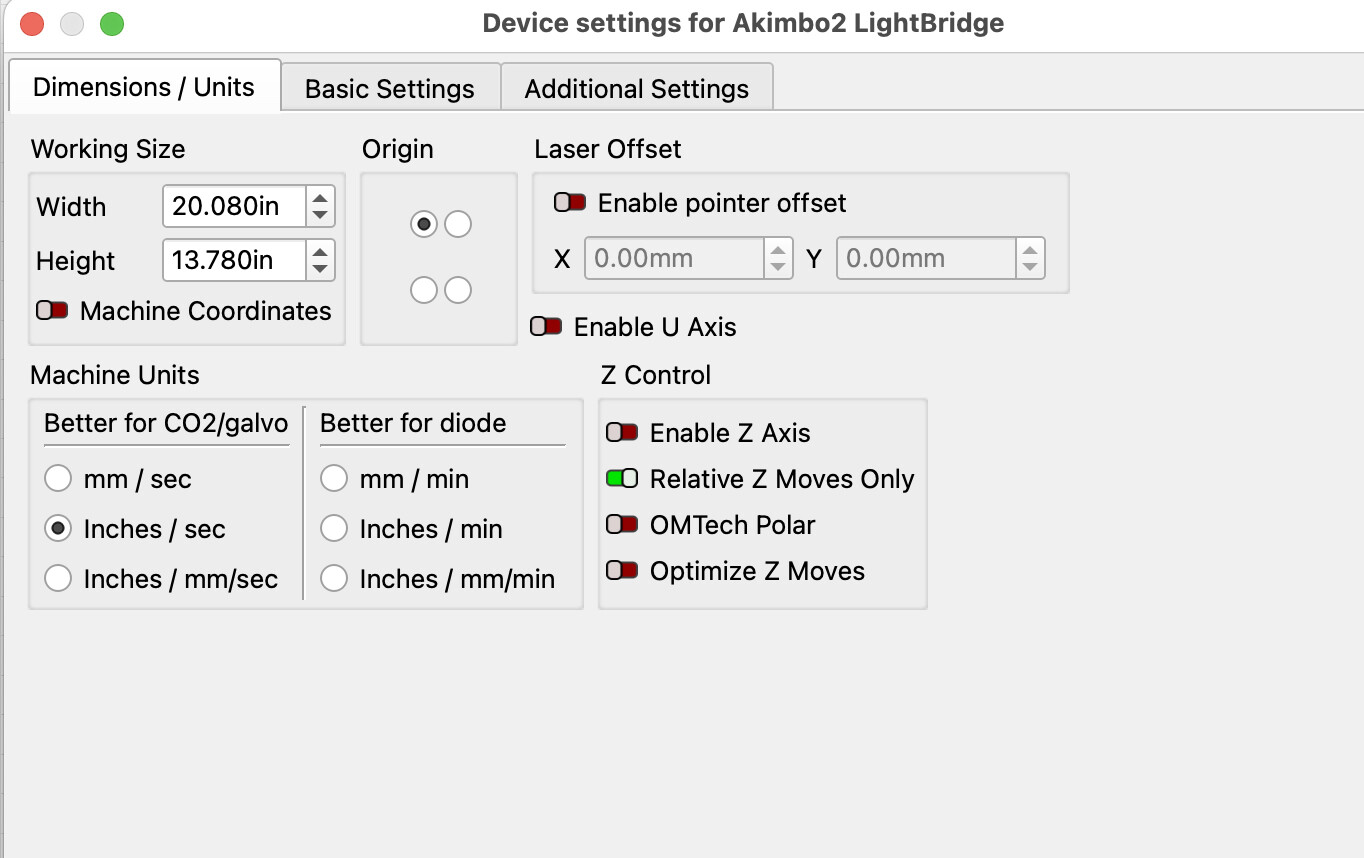Select Inches / mm/sec units option
1364x858 pixels.
click(x=58, y=579)
